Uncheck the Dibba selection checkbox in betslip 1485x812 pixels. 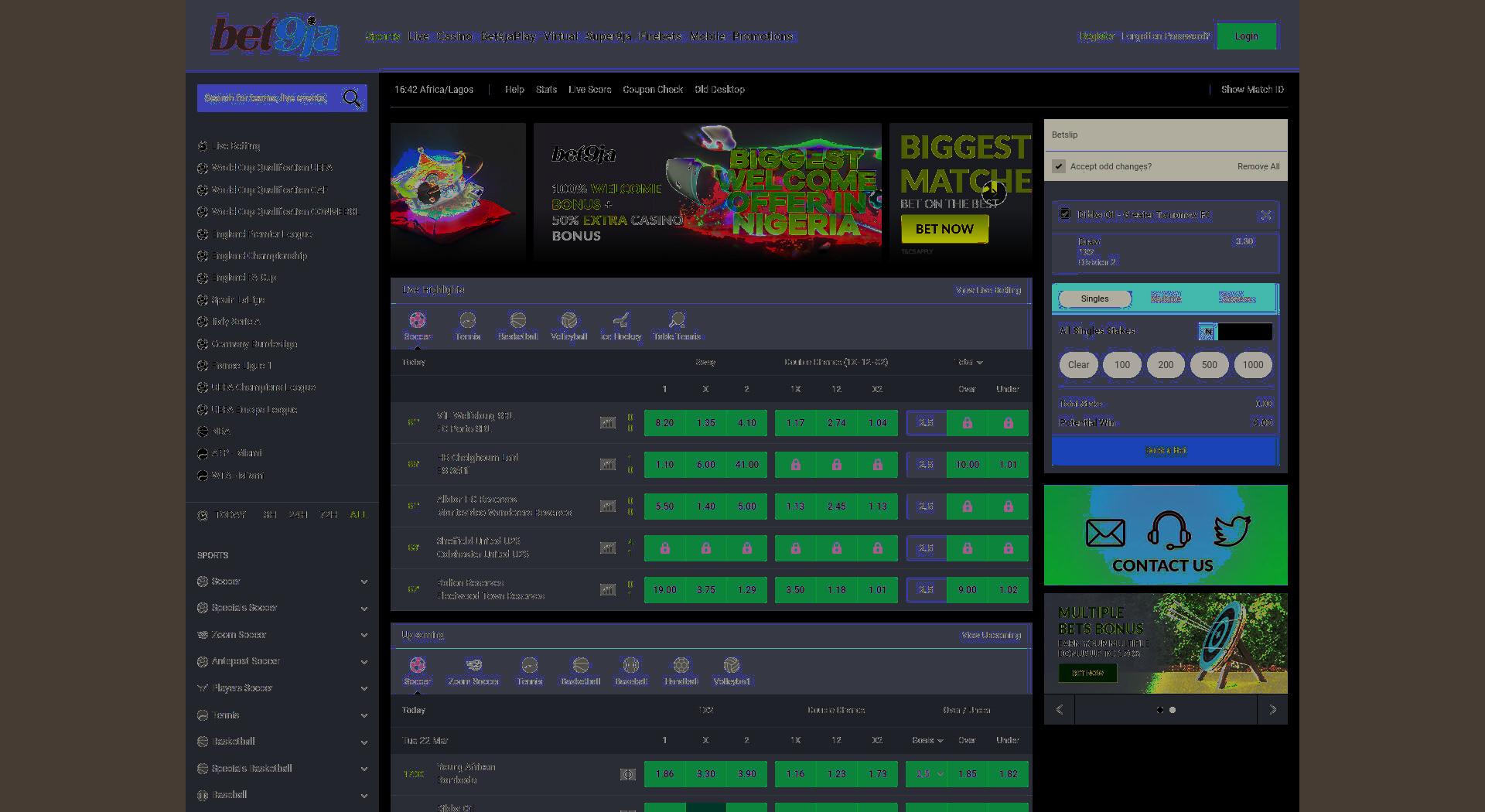pos(1065,214)
